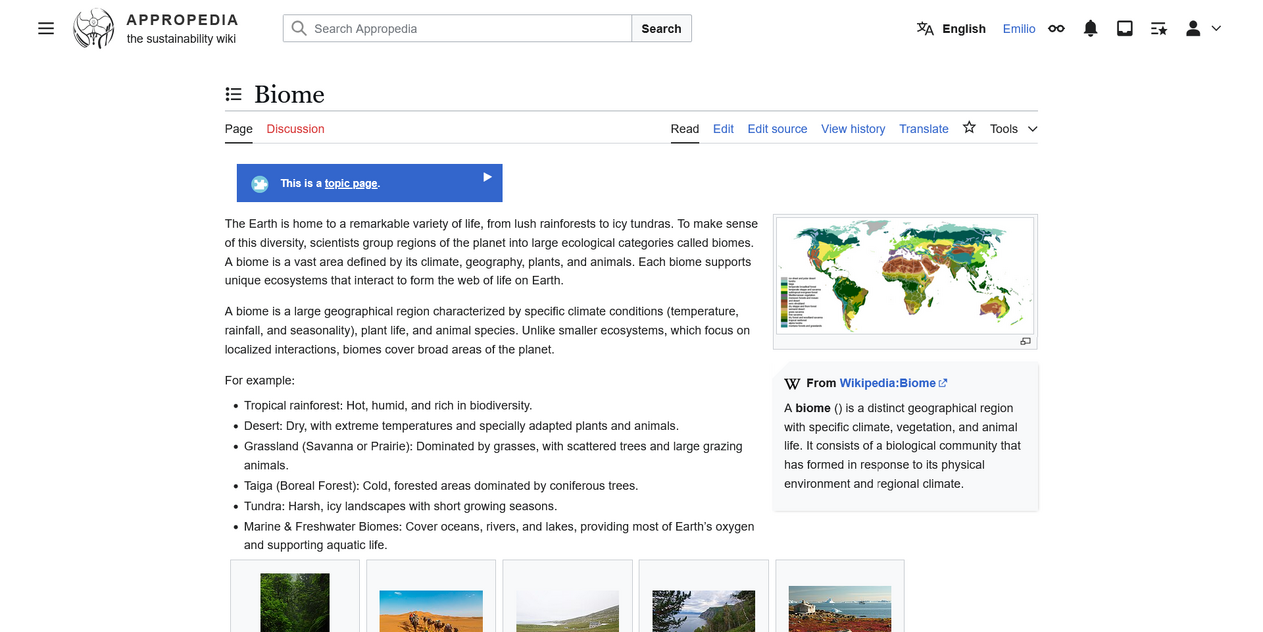Viewport: 1263px width, 632px height.
Task: Open the notifications bell
Action: coord(1090,28)
